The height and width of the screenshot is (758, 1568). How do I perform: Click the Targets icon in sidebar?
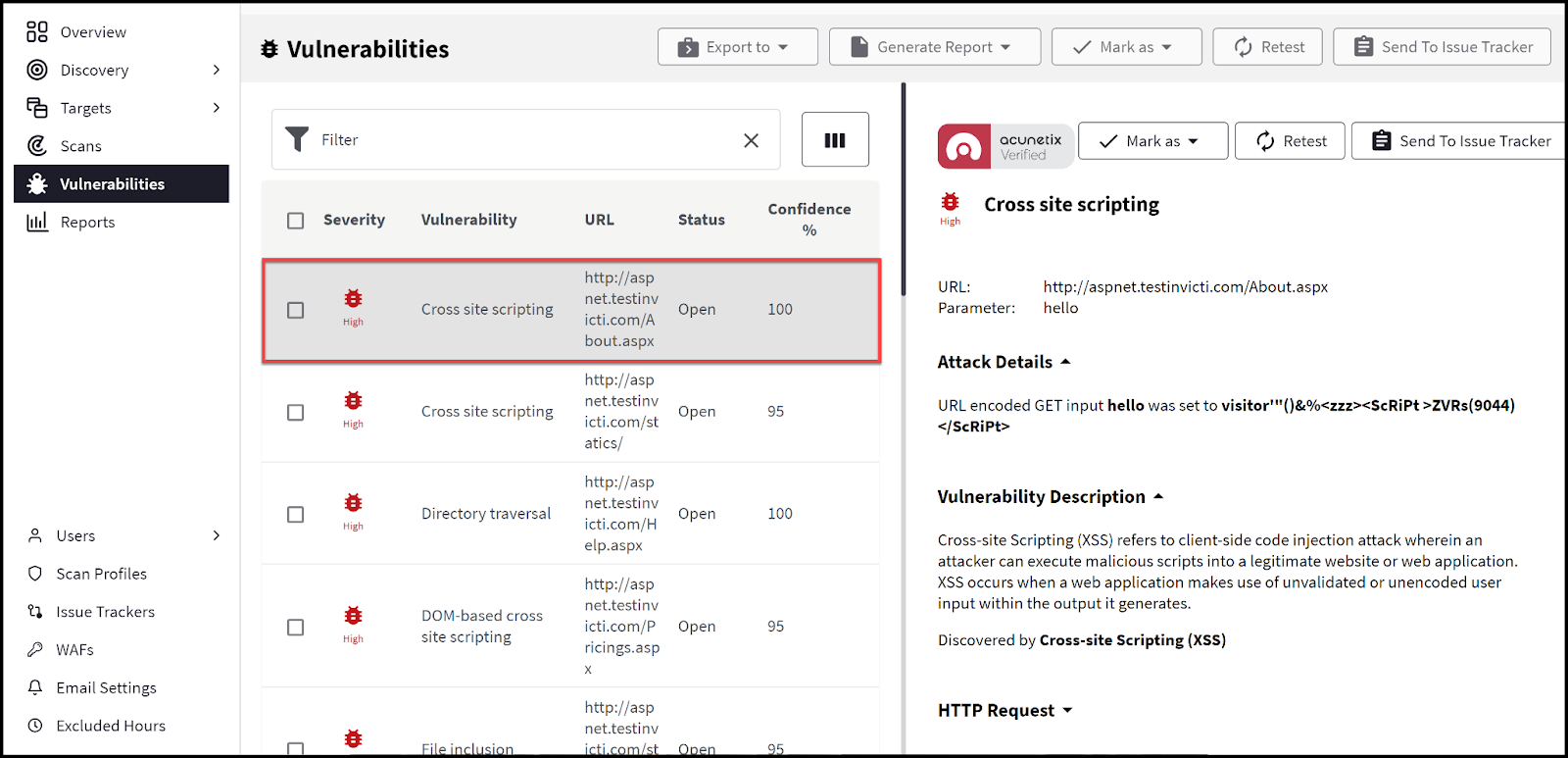click(37, 108)
